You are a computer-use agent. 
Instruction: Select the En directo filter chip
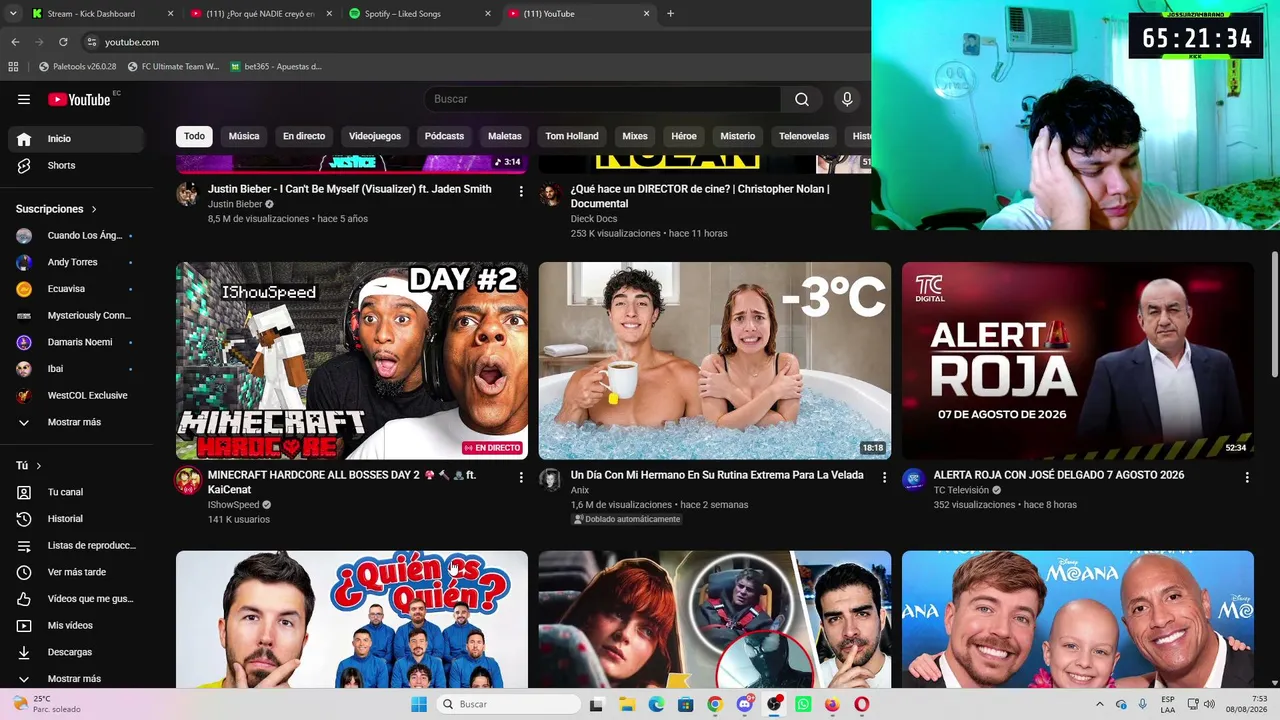coord(304,136)
